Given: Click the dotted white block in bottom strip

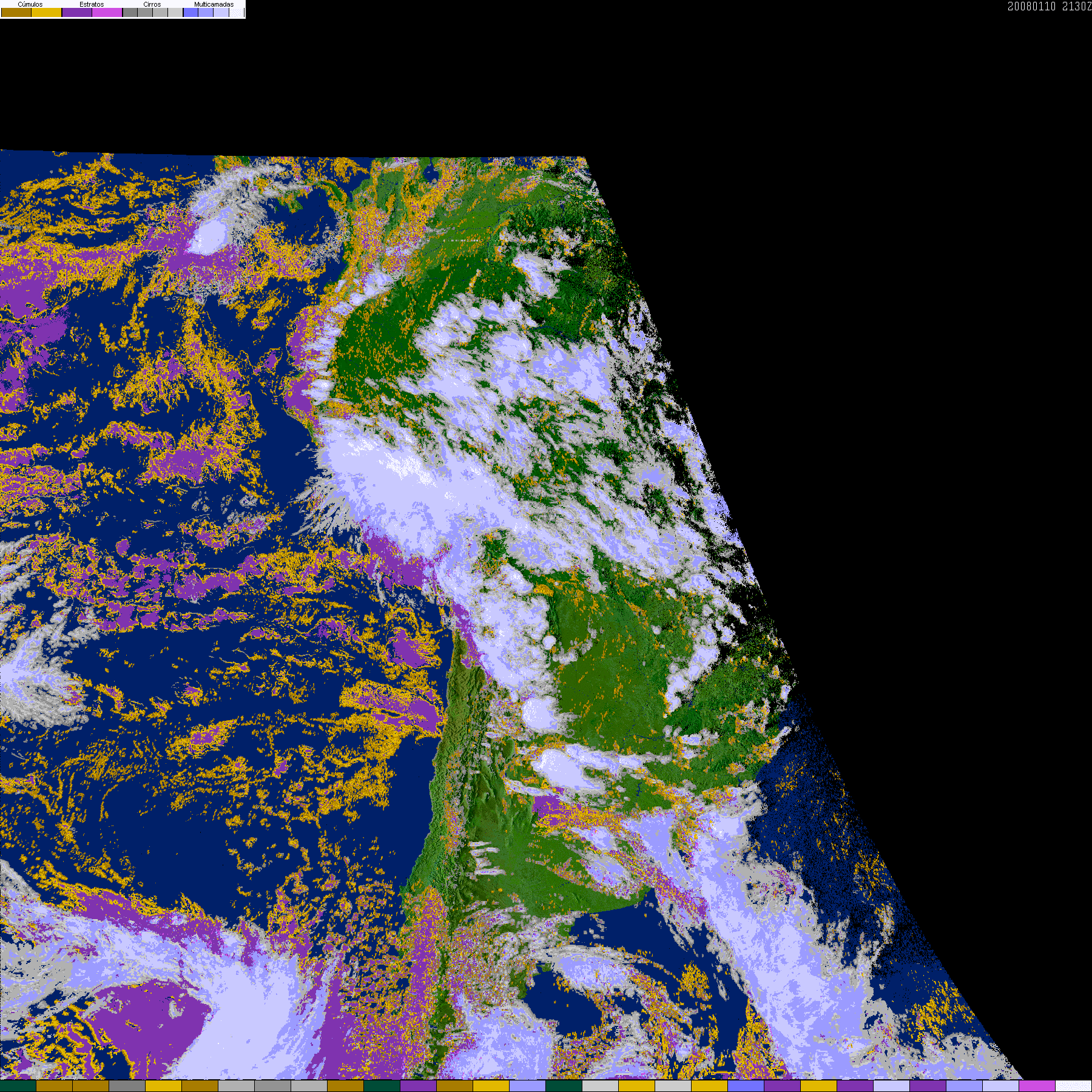Looking at the screenshot, I should tap(1073, 1086).
